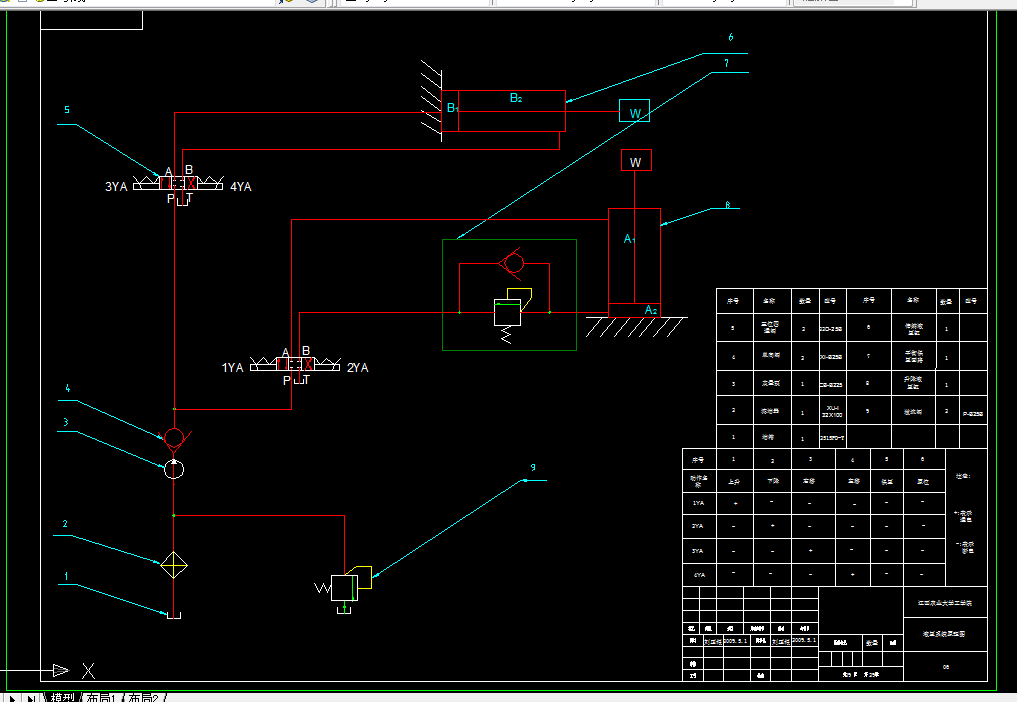Click the 4YA solenoid label

pyautogui.click(x=241, y=187)
